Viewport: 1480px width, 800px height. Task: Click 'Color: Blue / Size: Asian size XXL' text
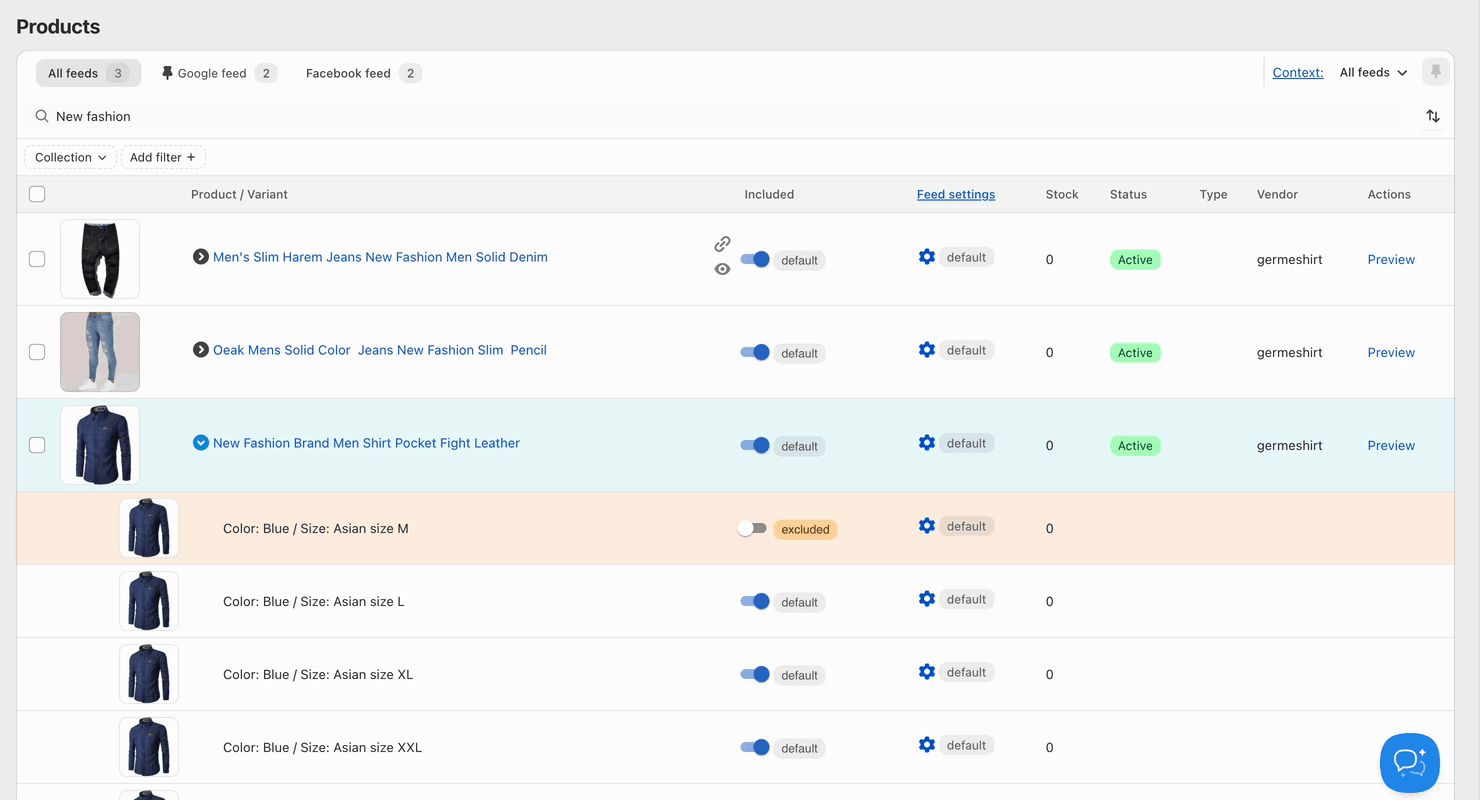[322, 747]
